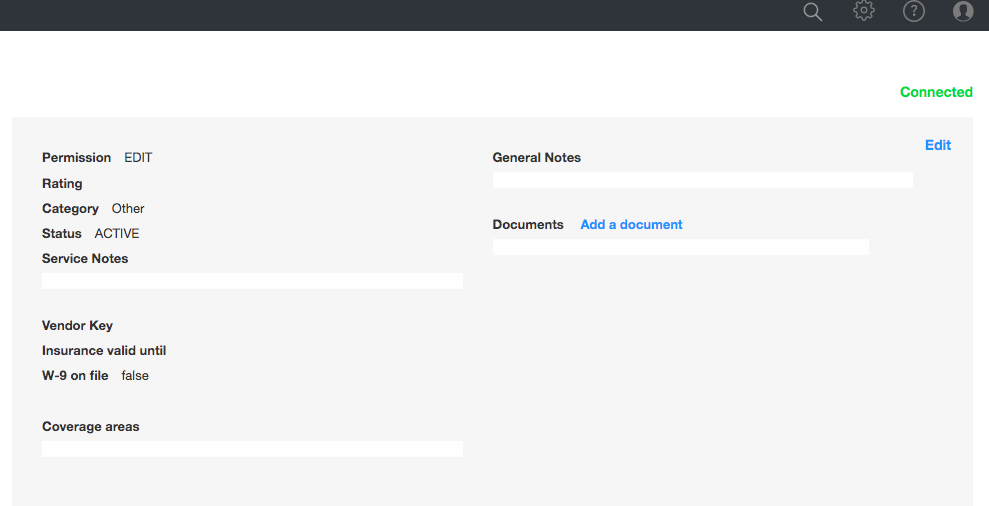
Task: Click the Documents heading label
Action: (528, 225)
